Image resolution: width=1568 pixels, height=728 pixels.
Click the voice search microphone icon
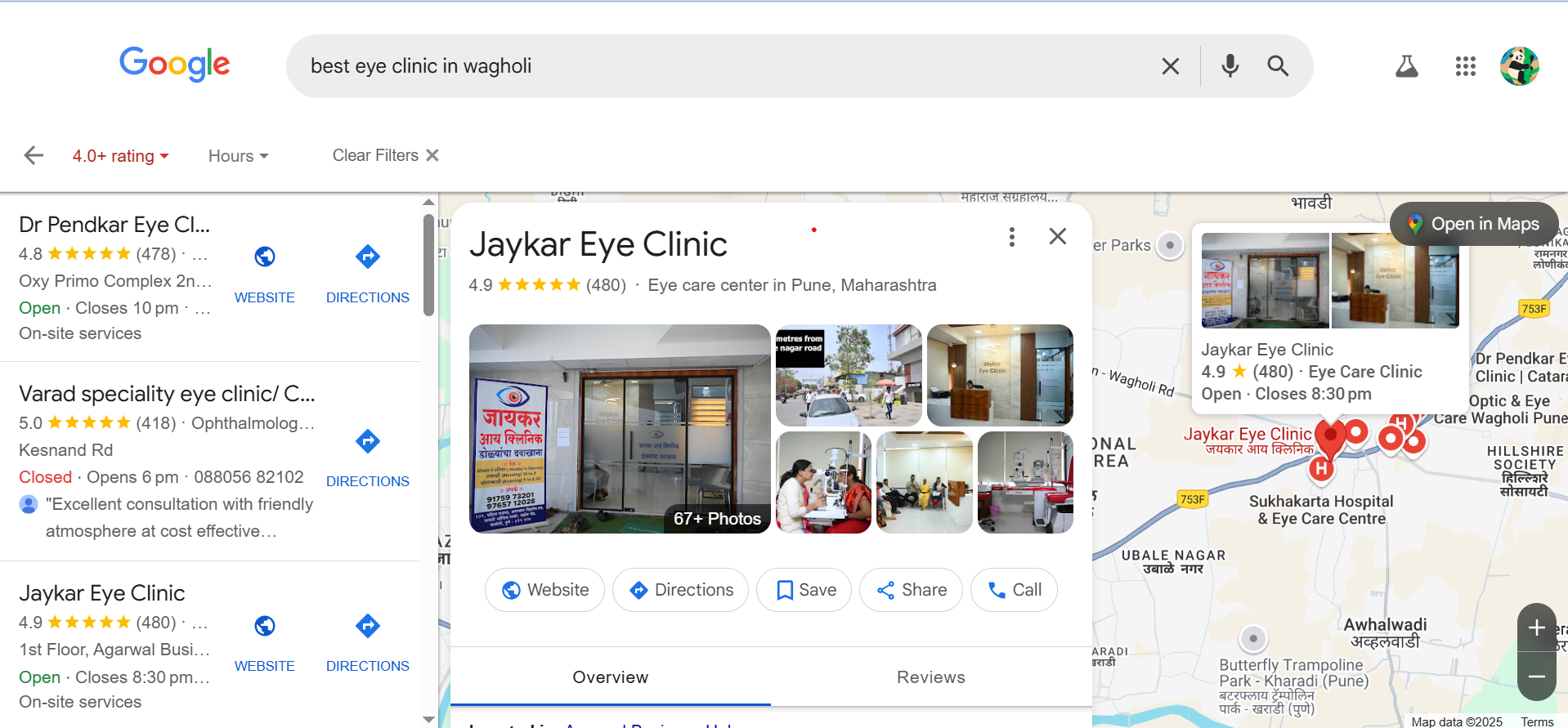tap(1230, 66)
